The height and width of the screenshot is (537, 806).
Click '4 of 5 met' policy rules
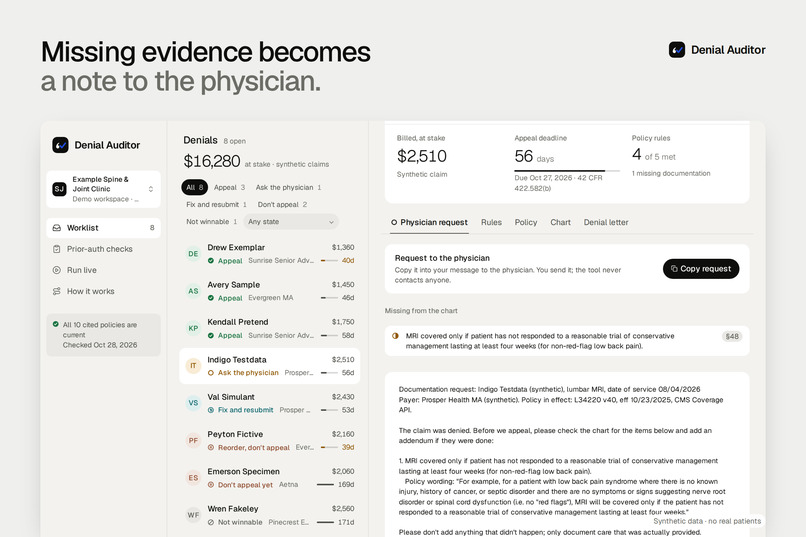tap(653, 155)
